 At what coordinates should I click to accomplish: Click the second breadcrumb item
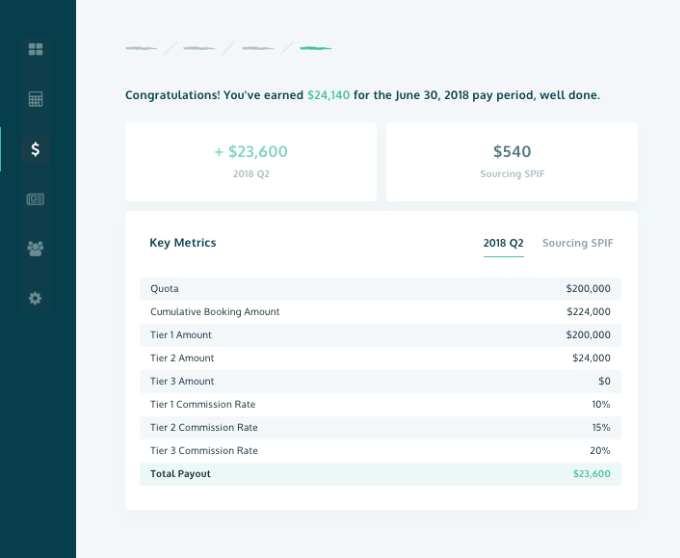coord(199,48)
